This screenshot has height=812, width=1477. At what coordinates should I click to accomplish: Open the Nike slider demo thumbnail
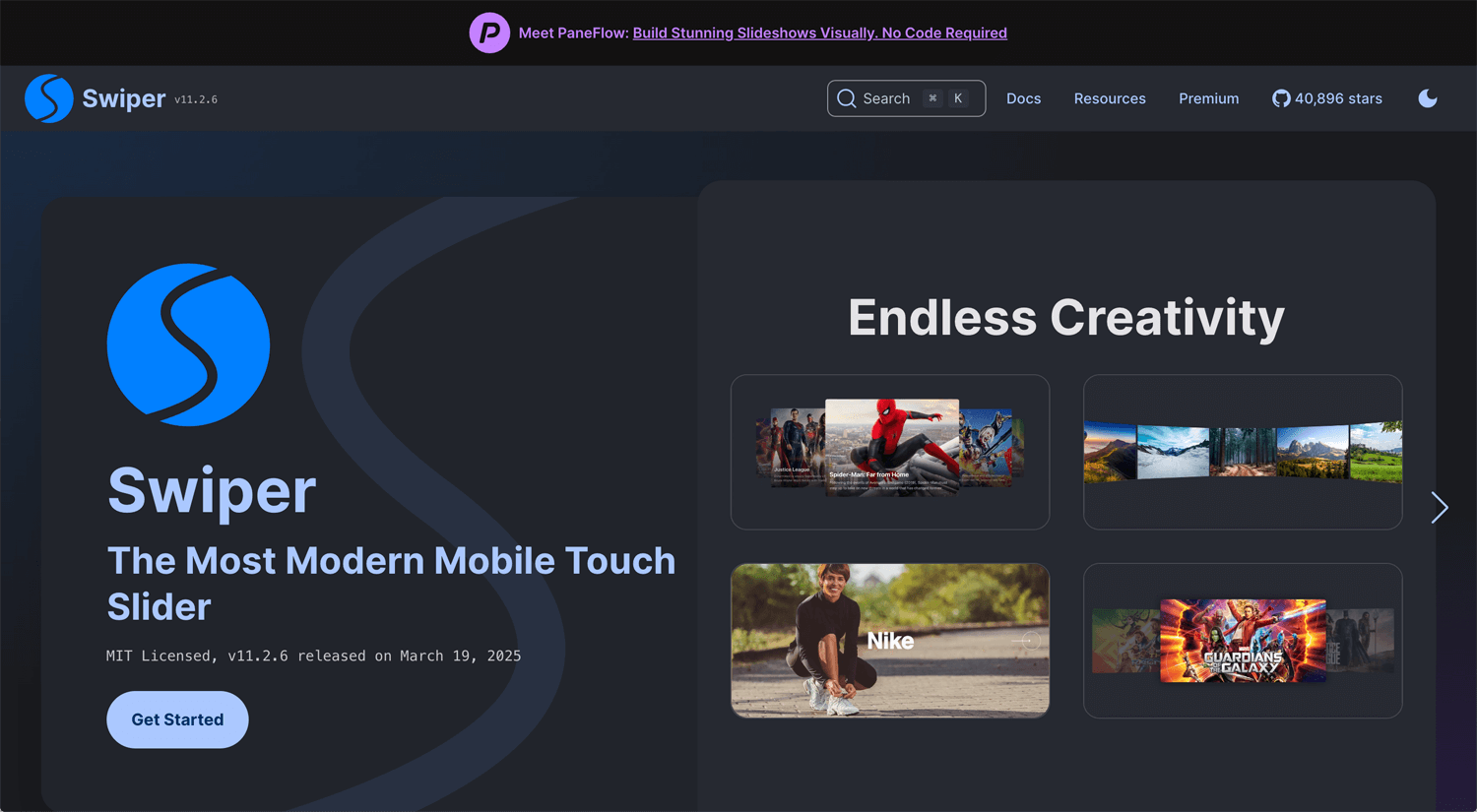(890, 641)
